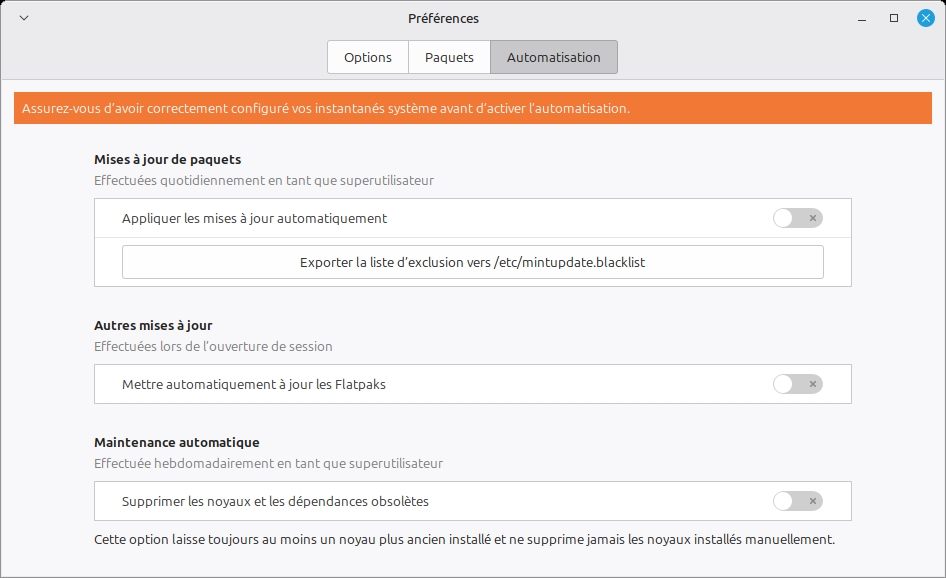
Task: Click the "Appliquer les mises à jour automatiquement" label
Action: [x=254, y=218]
